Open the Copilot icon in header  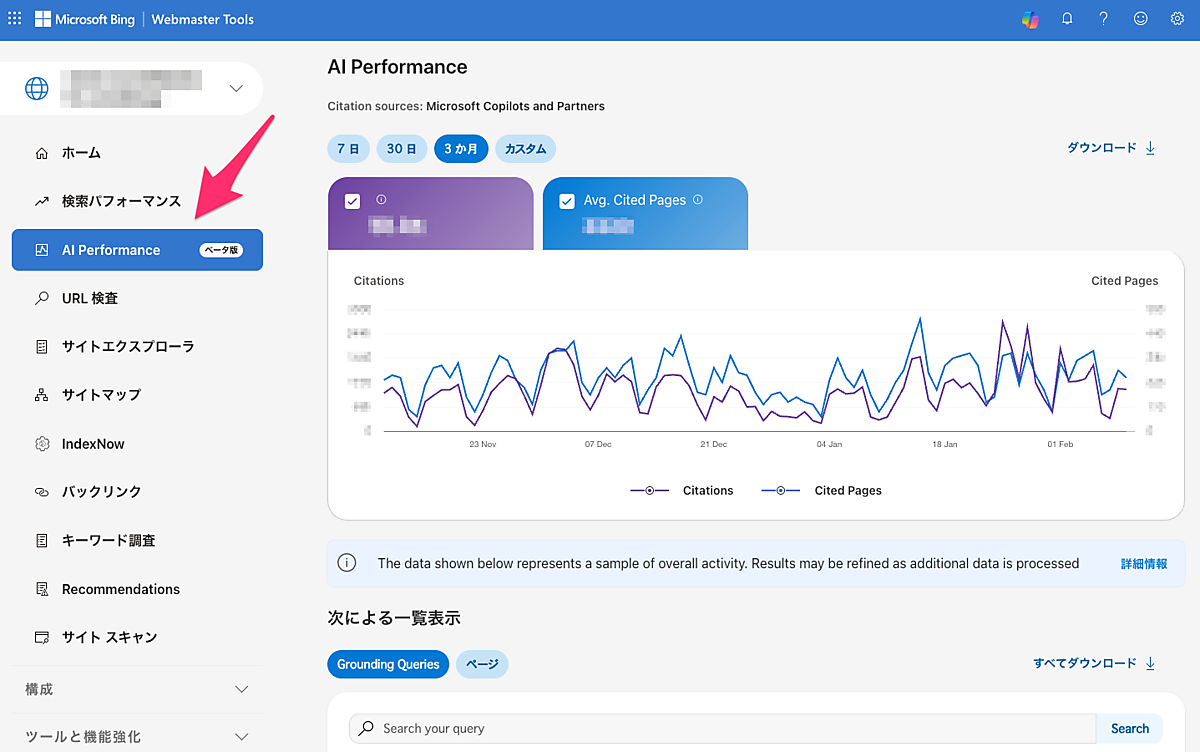coord(1030,19)
